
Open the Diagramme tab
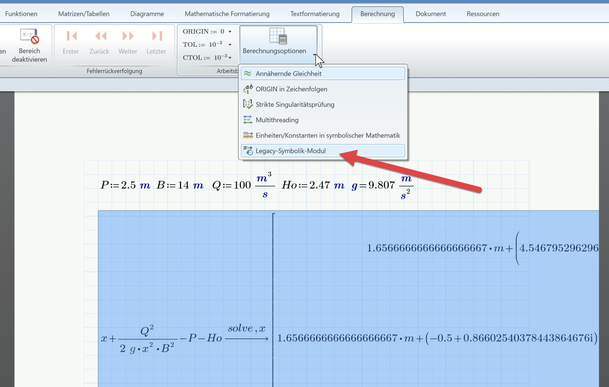coord(147,14)
